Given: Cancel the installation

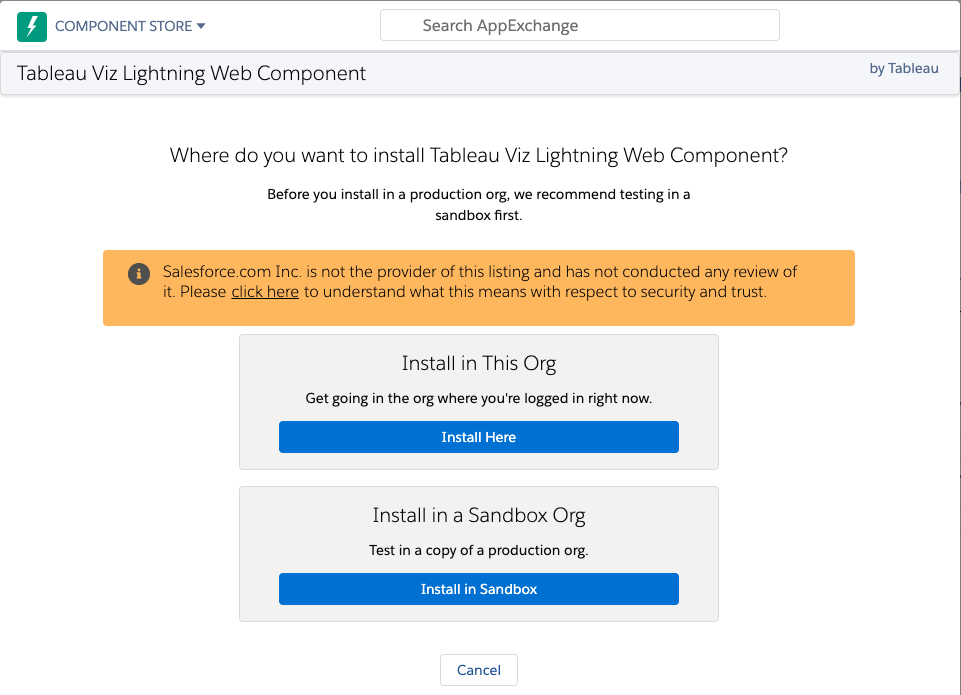Looking at the screenshot, I should (478, 670).
